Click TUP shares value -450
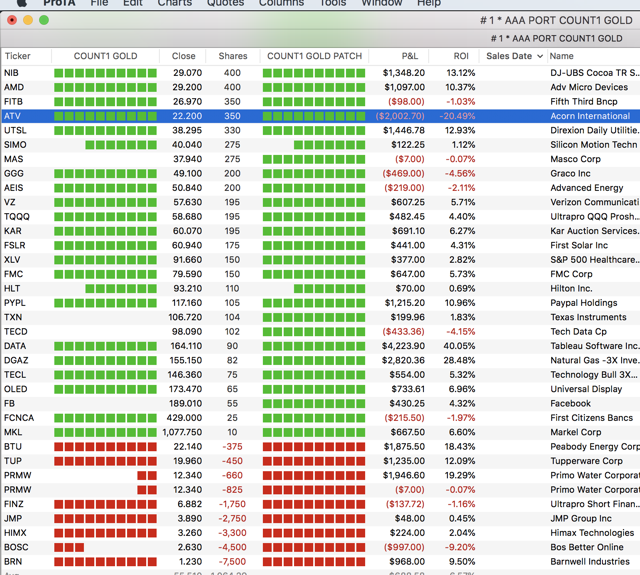The image size is (640, 575). (232, 461)
